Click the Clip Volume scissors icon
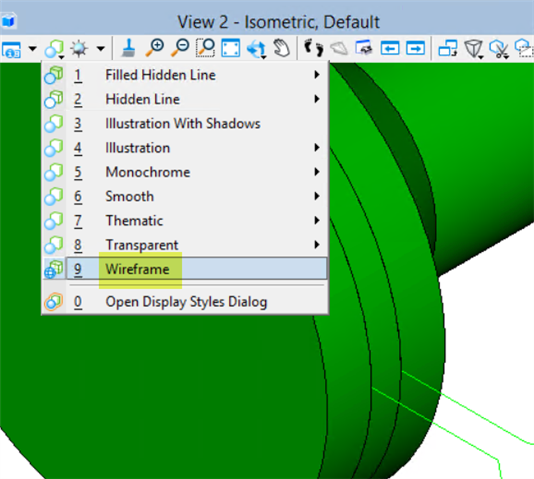The width and height of the screenshot is (534, 479). [499, 49]
